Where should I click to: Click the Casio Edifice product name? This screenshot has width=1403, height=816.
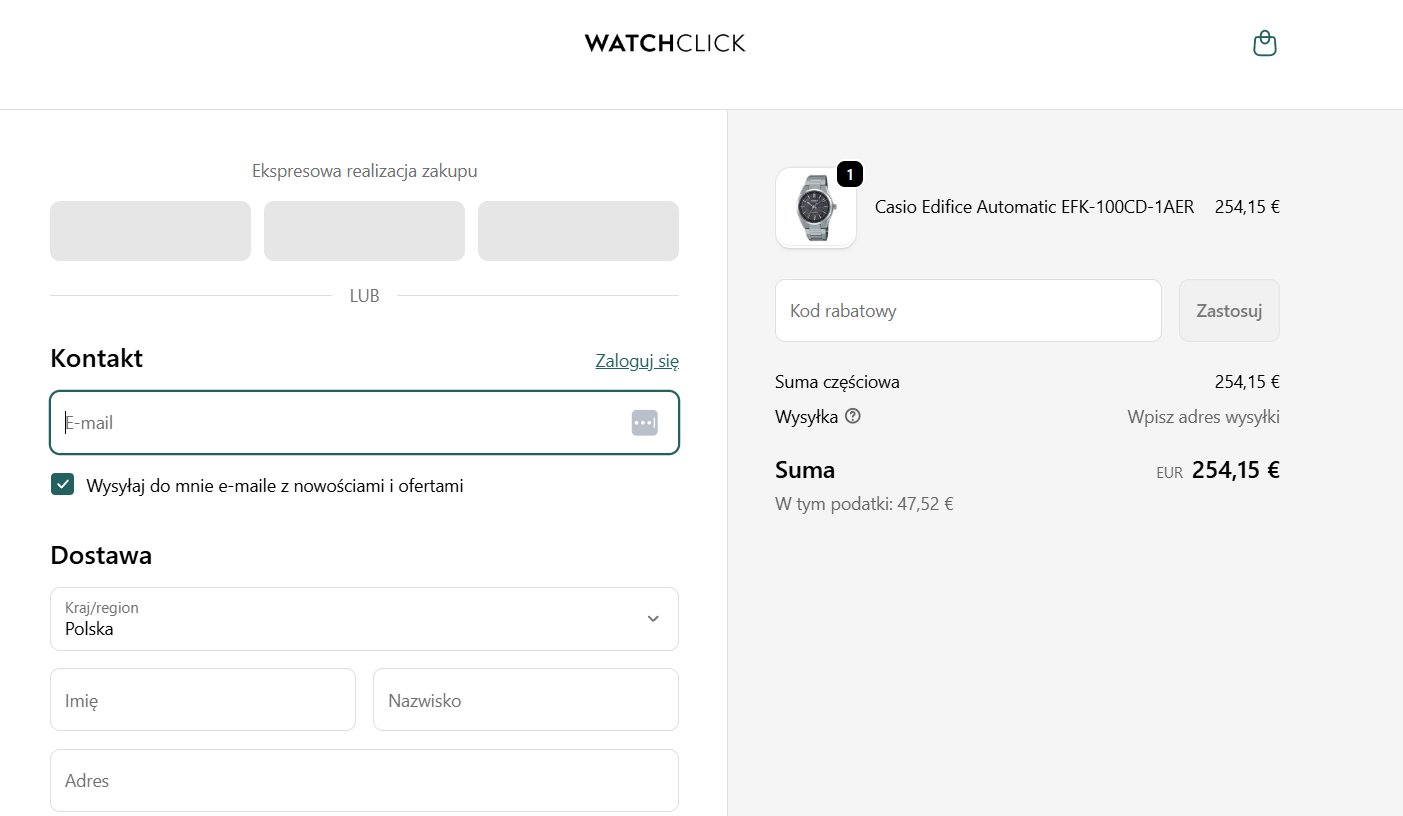click(x=1033, y=207)
